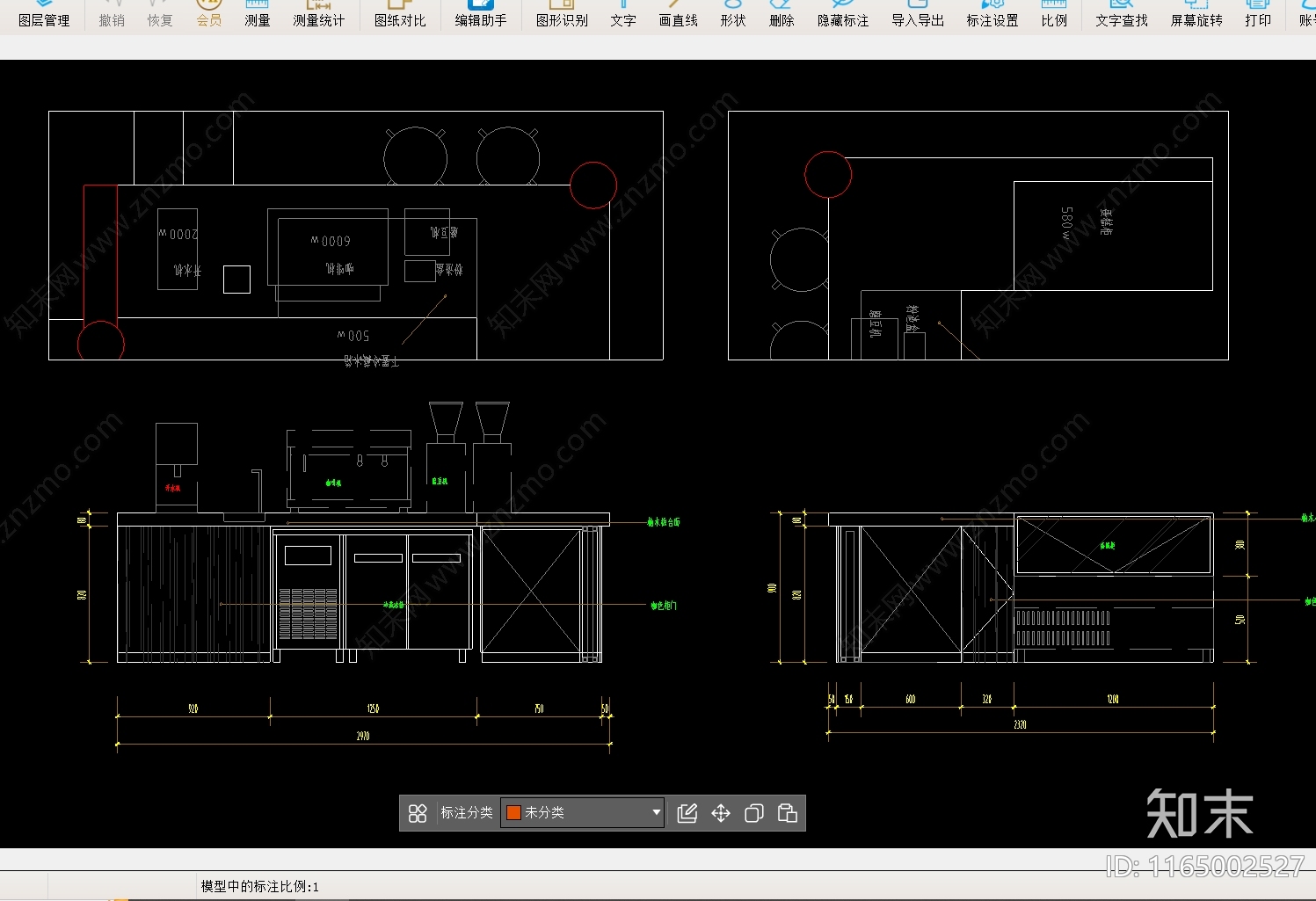
Task: Start 图形识别 shape recognition
Action: pos(562,15)
